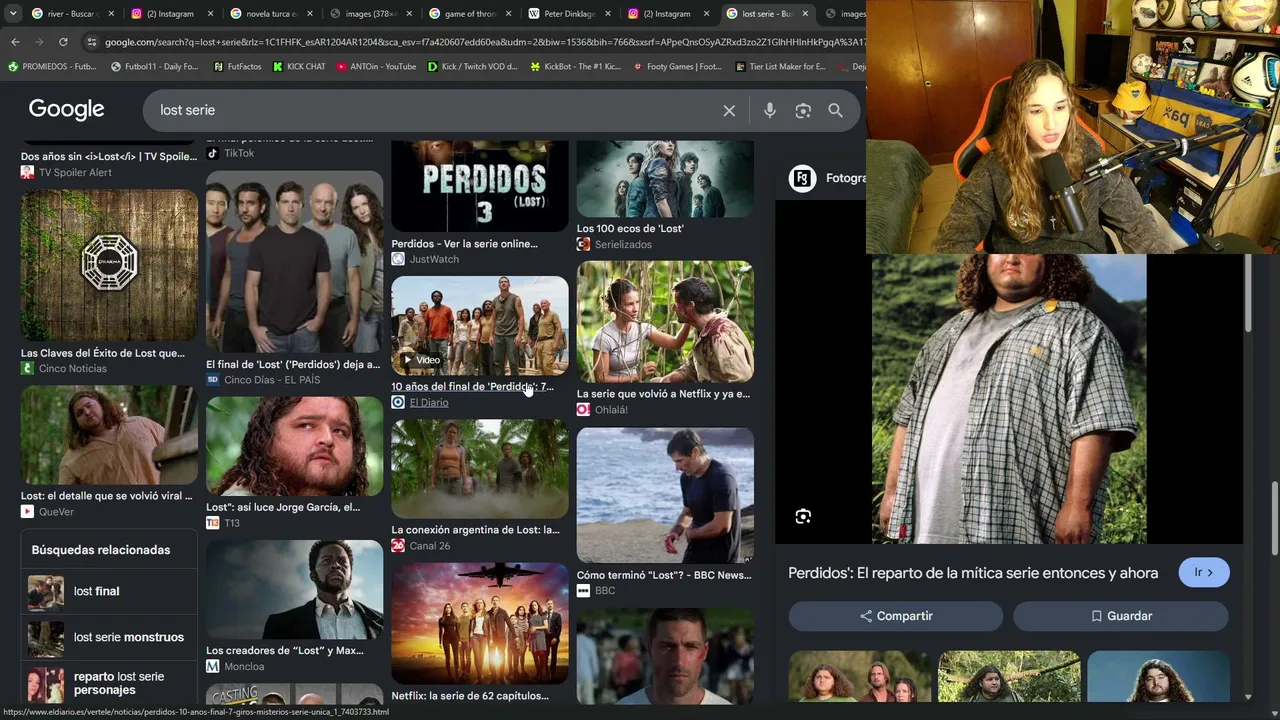Switch to the 'novela turca' tab
Viewport: 1280px width, 720px height.
(x=271, y=14)
